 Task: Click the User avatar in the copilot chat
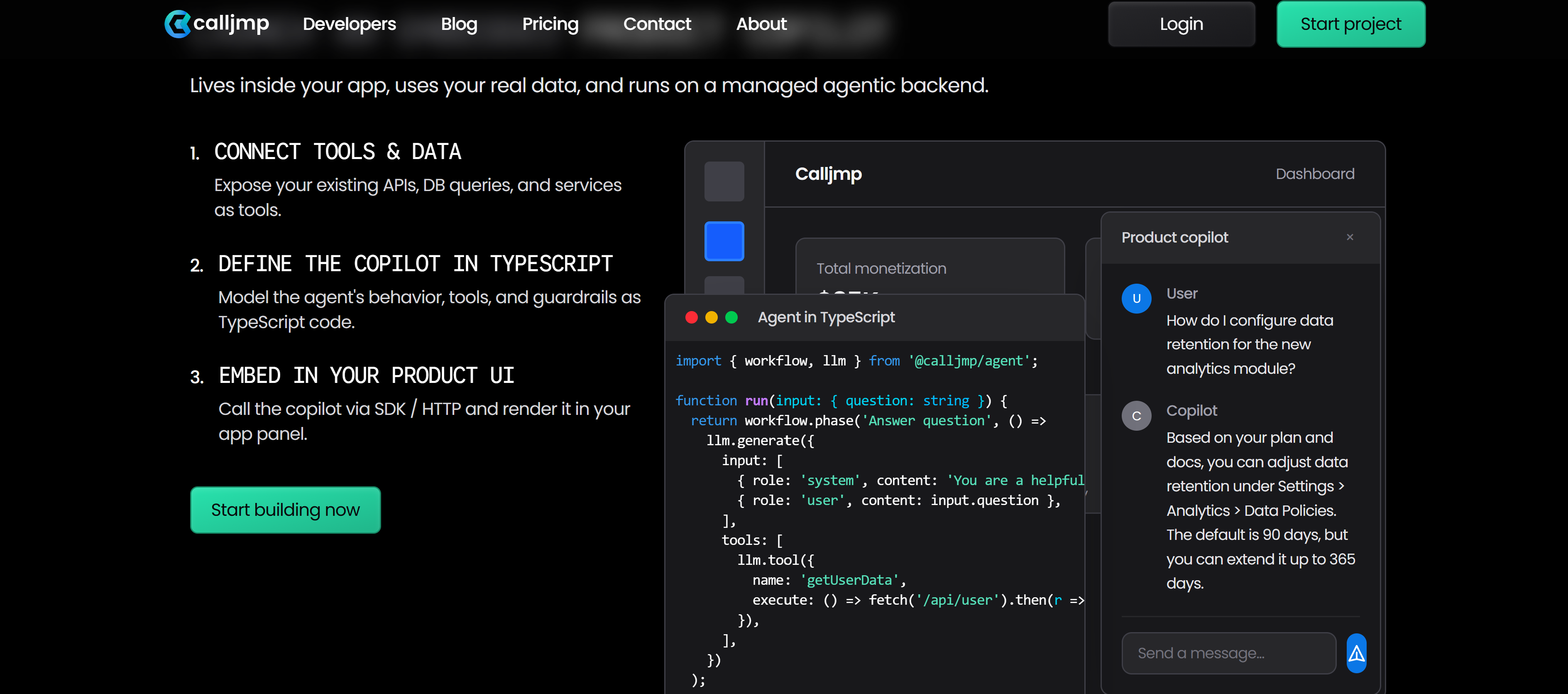1136,298
